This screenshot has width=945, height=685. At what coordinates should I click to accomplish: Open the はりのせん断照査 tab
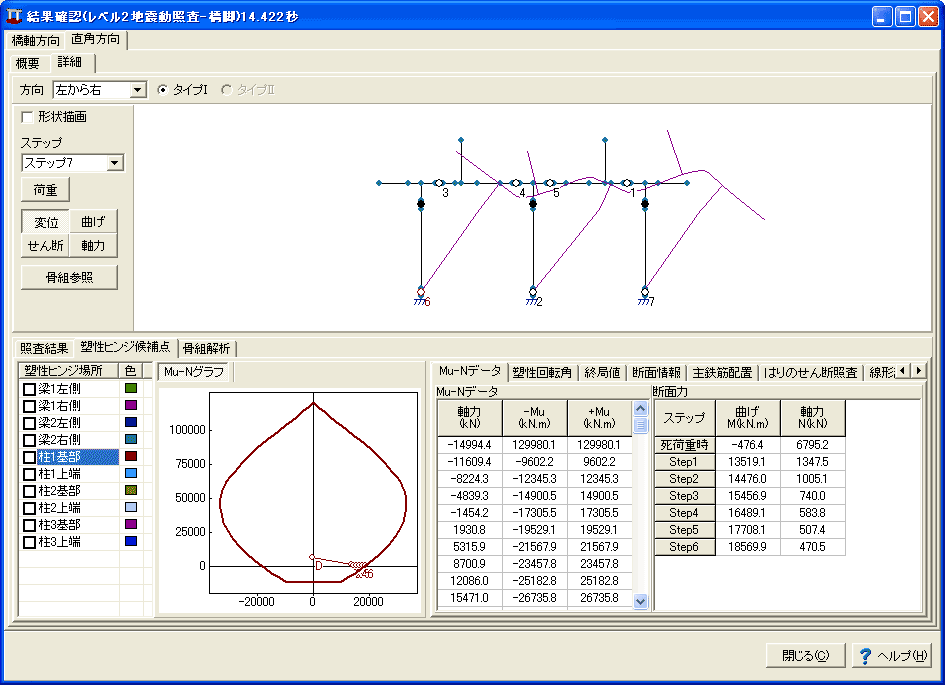810,373
